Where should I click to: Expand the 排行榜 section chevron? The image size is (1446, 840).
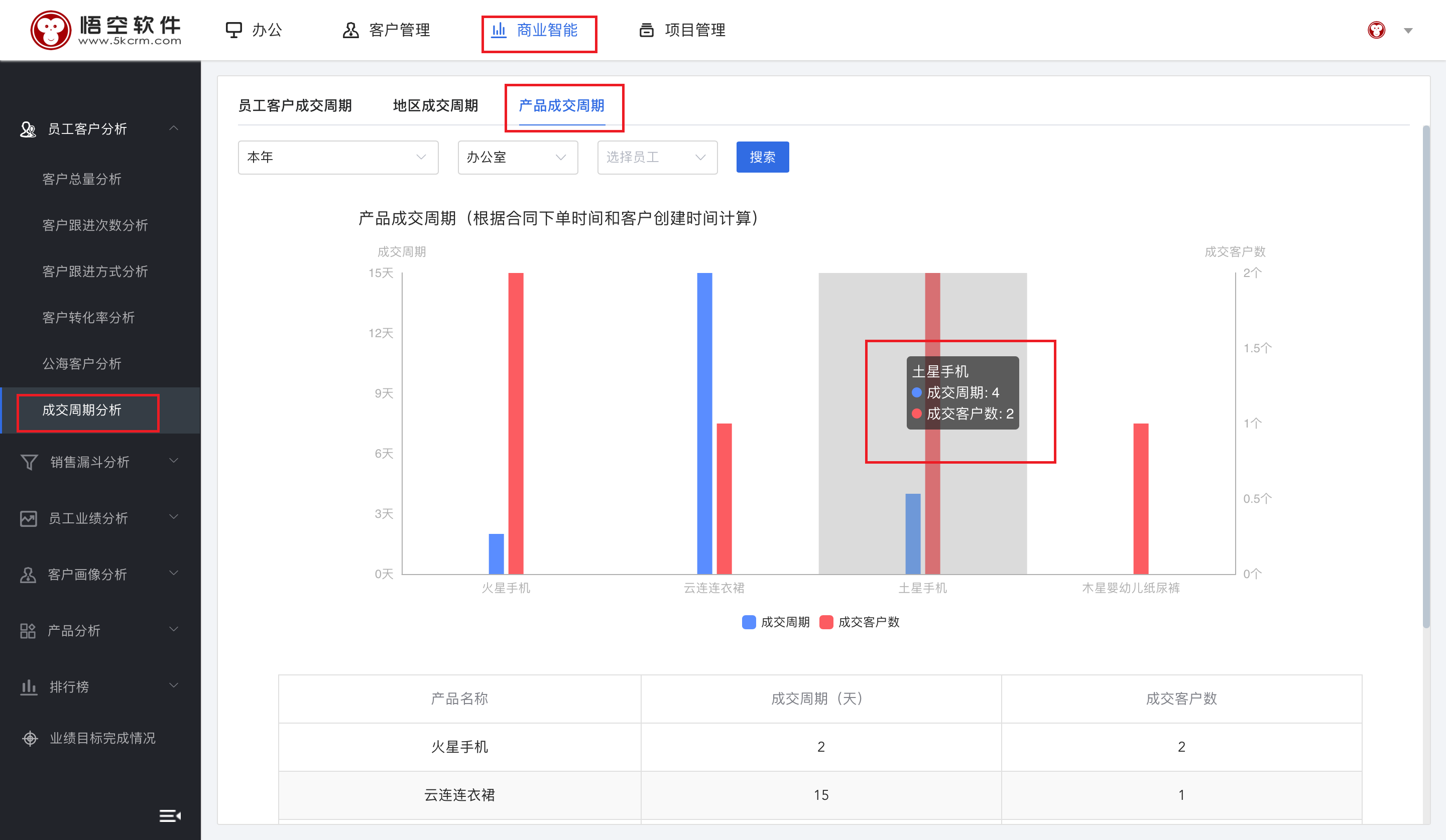(x=174, y=685)
